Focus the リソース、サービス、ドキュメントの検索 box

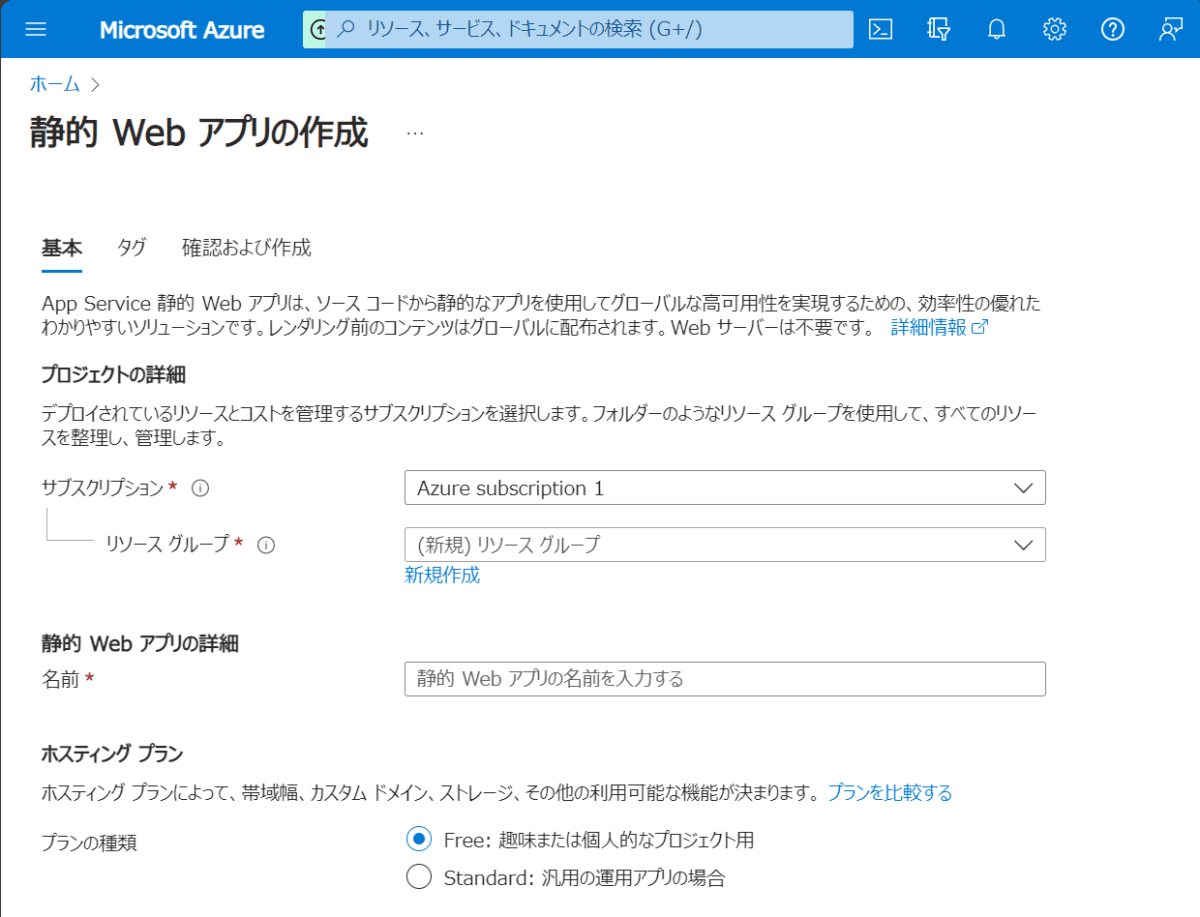(590, 30)
